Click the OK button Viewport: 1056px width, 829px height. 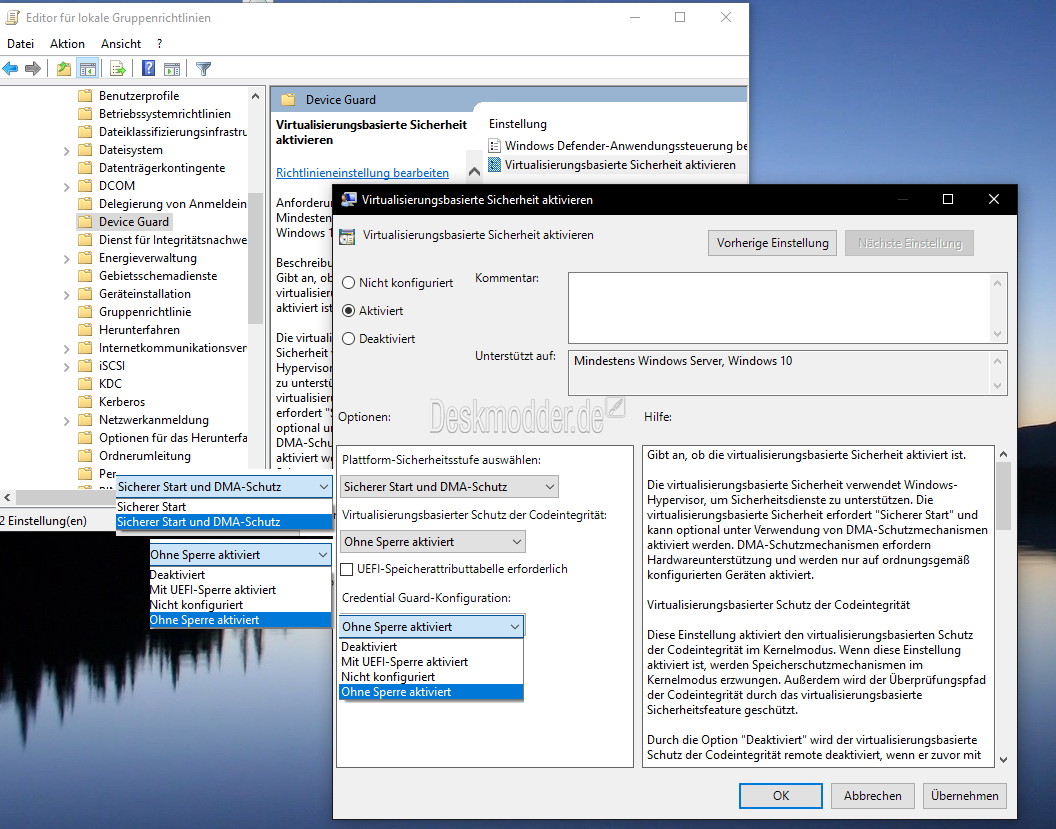pyautogui.click(x=781, y=795)
